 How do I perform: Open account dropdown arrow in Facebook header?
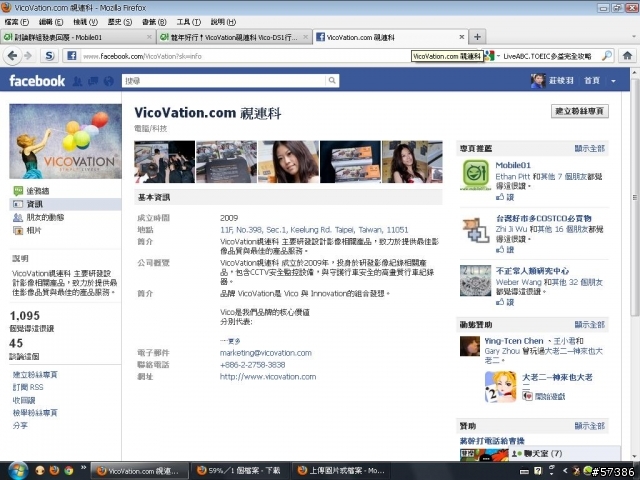pyautogui.click(x=613, y=81)
